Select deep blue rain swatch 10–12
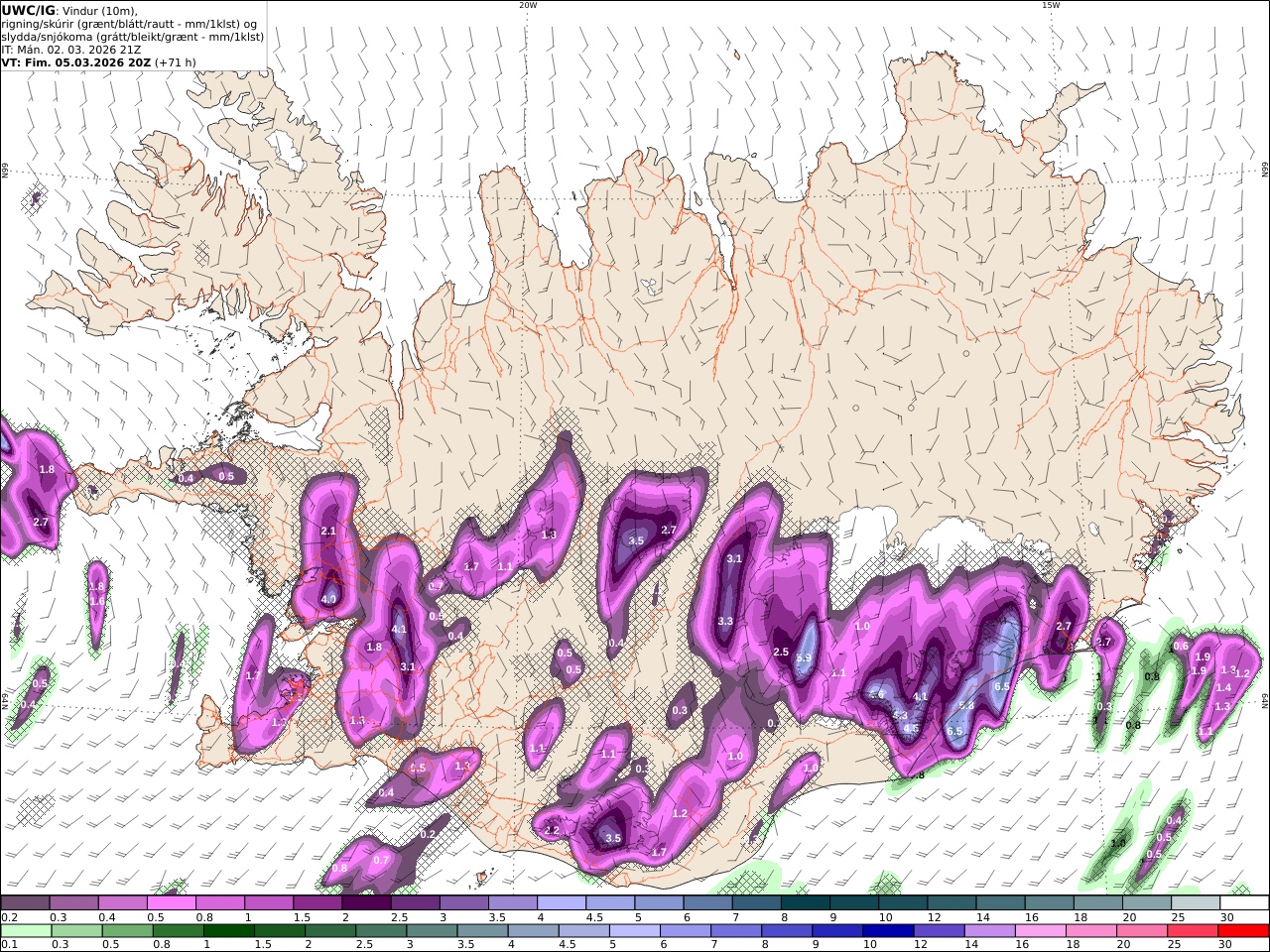This screenshot has width=1270, height=952. point(887,930)
